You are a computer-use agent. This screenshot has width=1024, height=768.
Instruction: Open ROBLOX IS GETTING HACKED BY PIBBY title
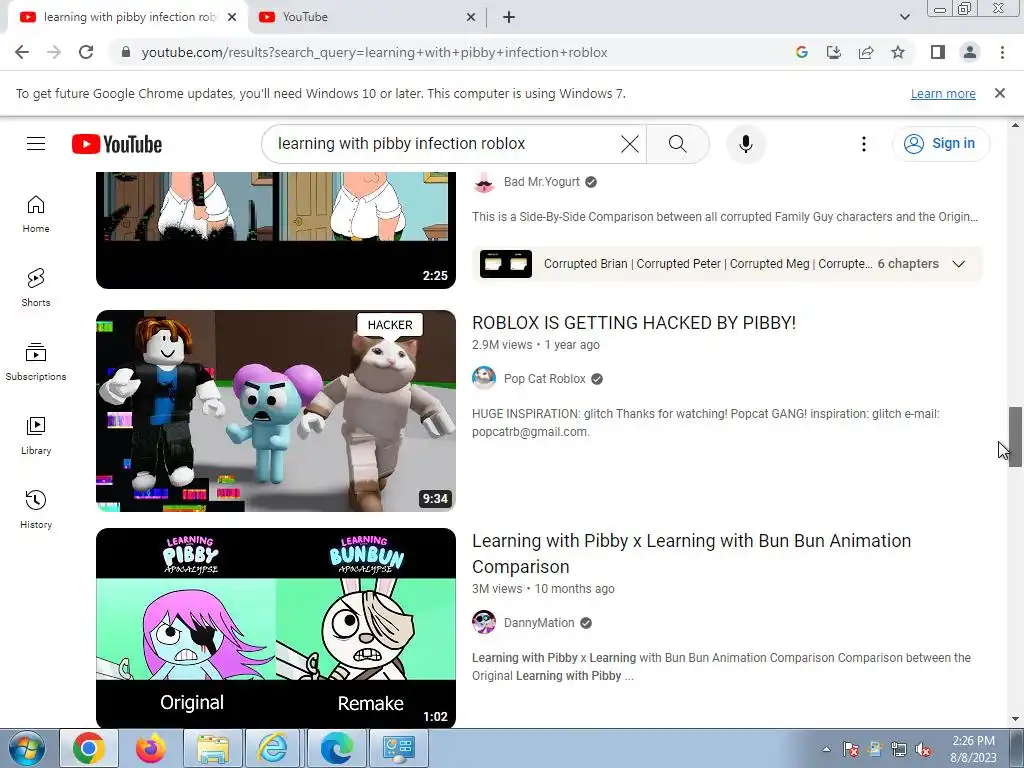pyautogui.click(x=633, y=323)
